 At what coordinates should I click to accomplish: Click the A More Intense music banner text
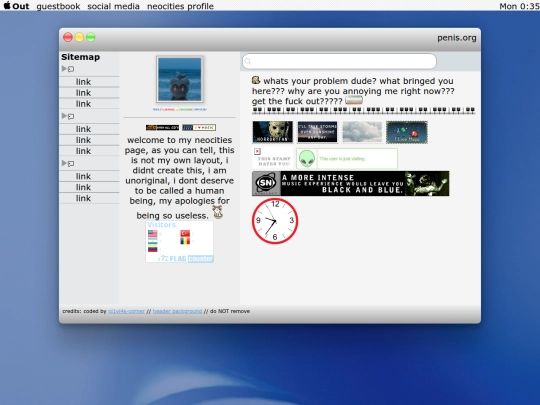point(342,183)
